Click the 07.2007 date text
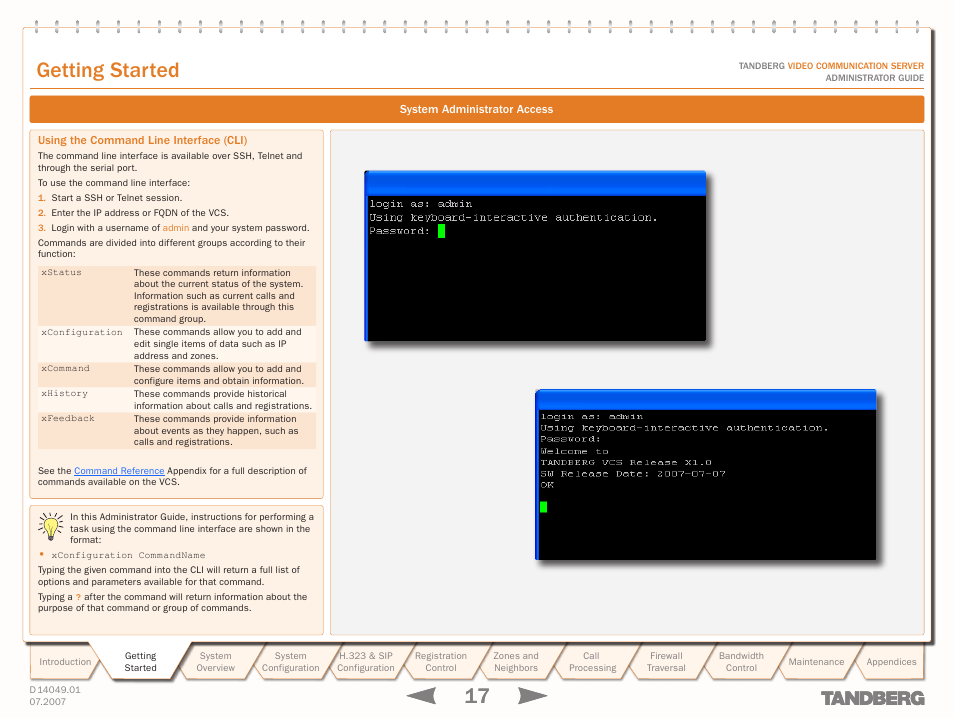The height and width of the screenshot is (718, 954). tap(47, 702)
